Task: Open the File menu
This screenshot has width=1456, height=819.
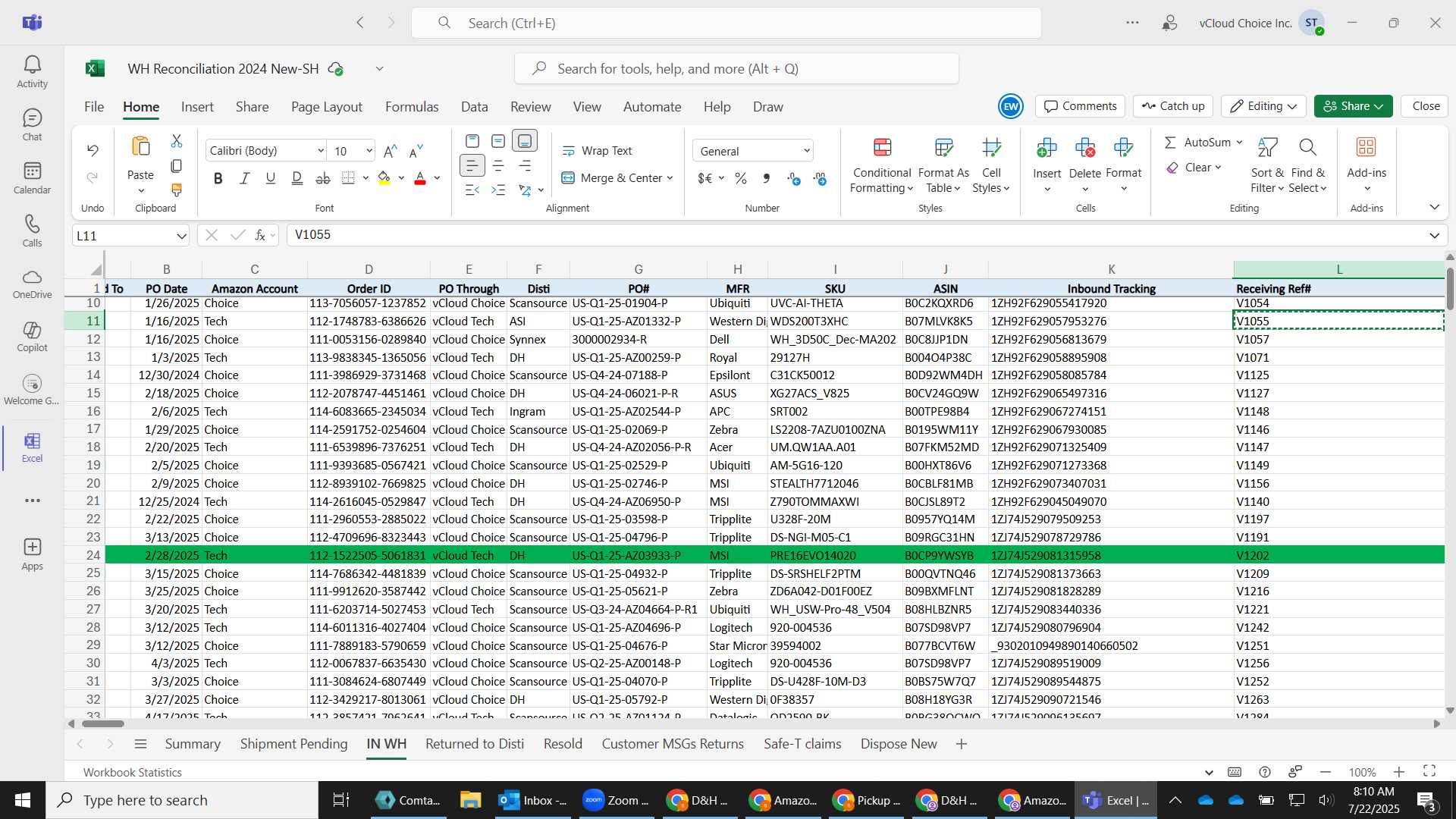Action: [x=94, y=107]
